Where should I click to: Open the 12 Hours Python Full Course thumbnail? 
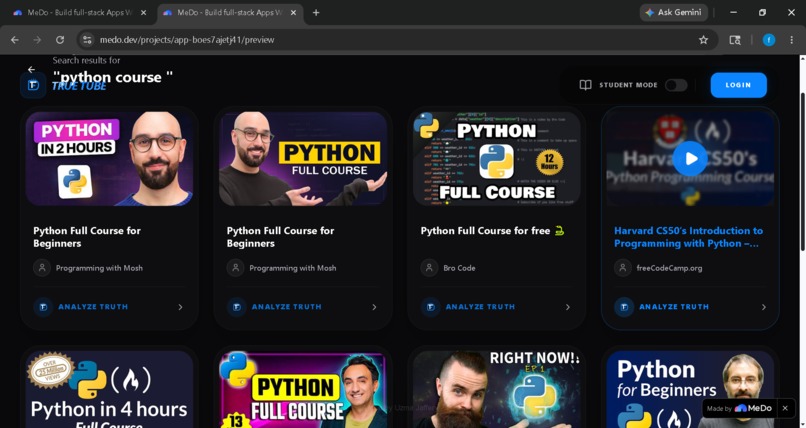point(497,159)
